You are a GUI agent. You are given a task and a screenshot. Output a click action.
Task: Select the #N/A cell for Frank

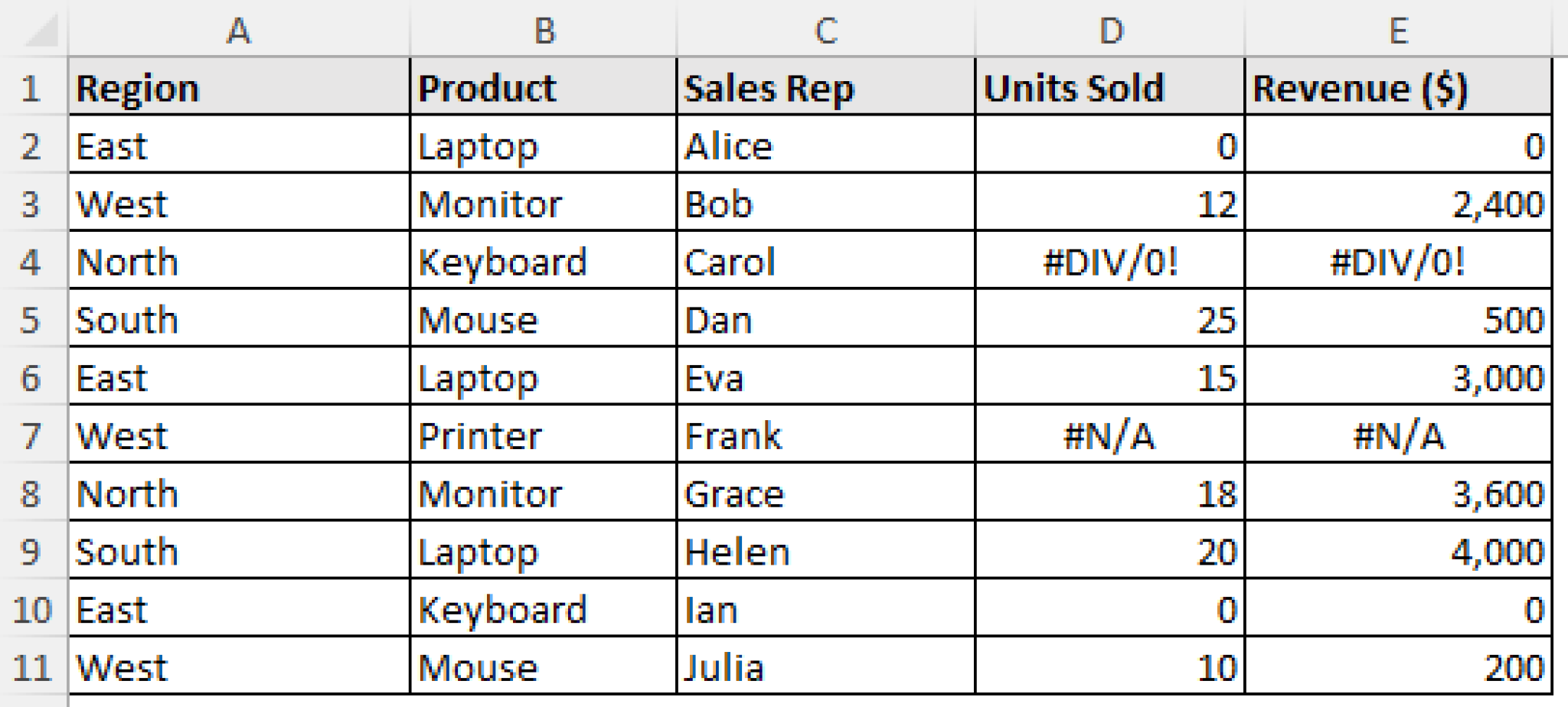[x=1110, y=436]
